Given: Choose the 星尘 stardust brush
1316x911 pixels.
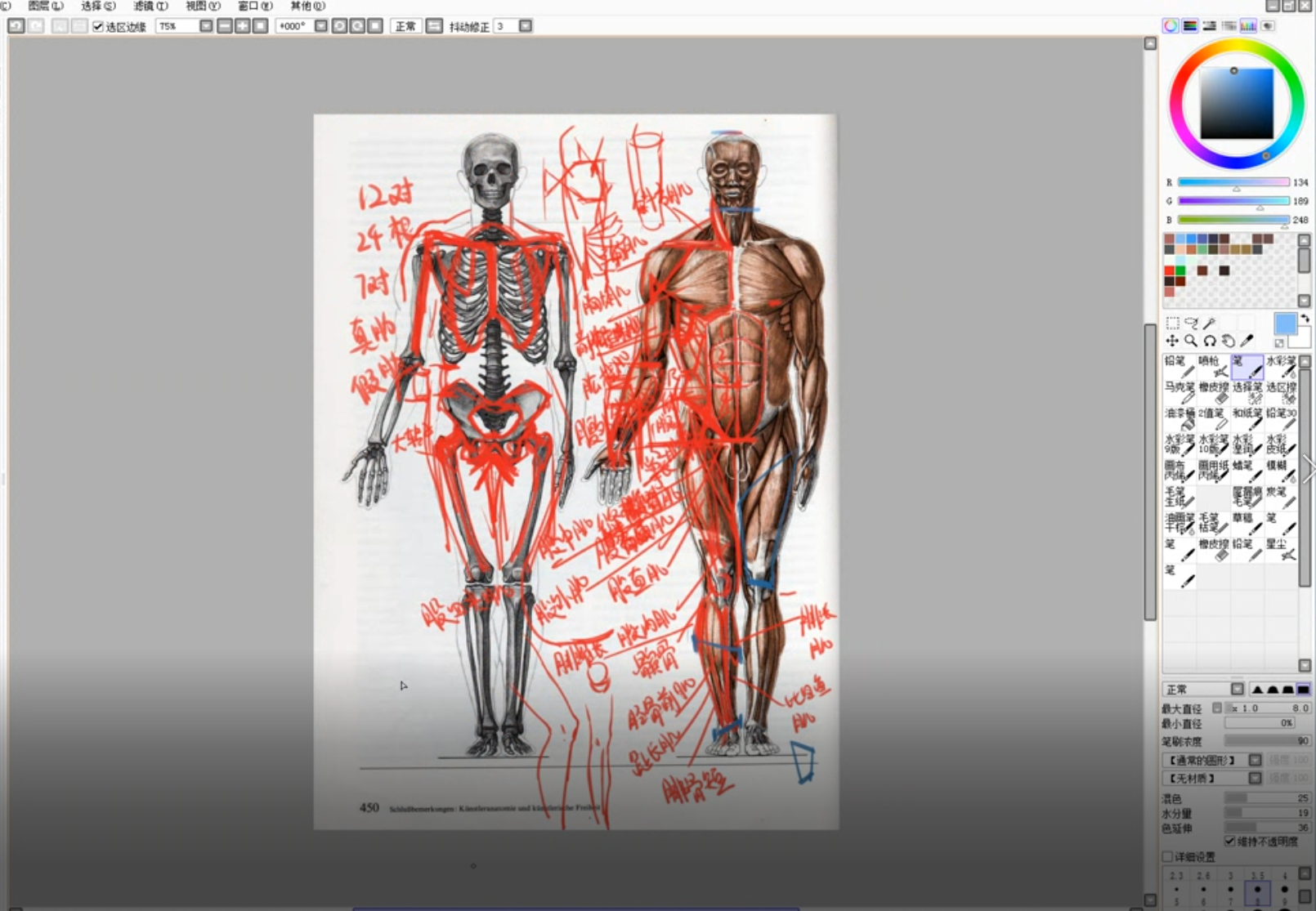Looking at the screenshot, I should click(1281, 549).
